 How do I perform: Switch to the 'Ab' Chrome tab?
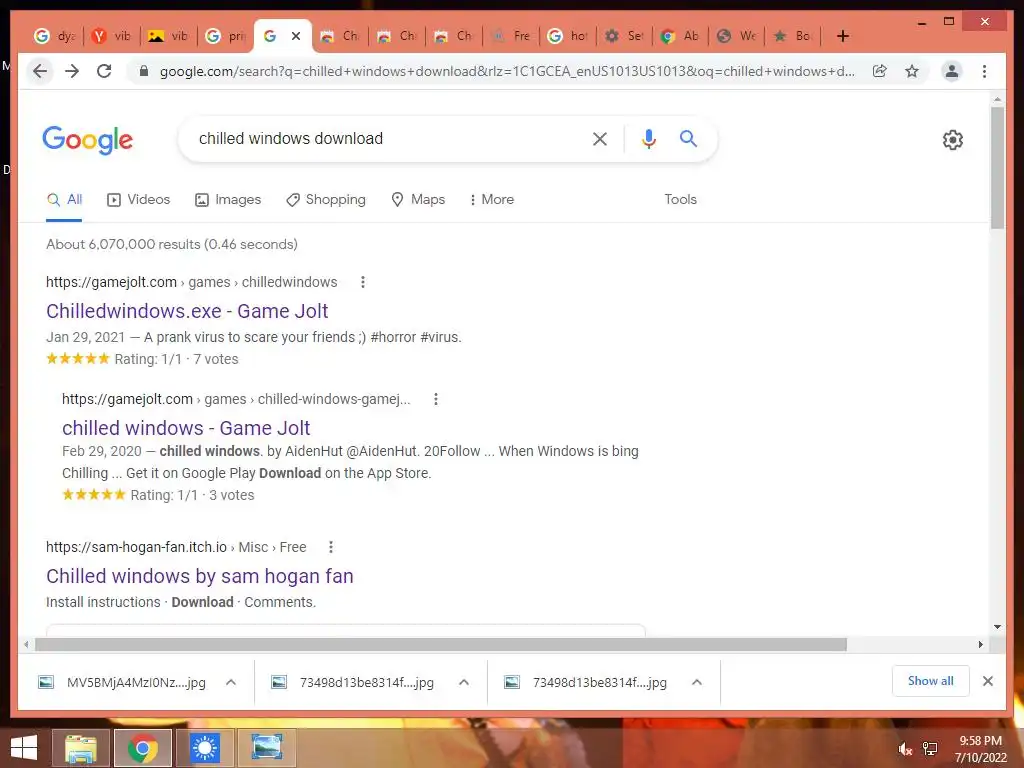681,36
